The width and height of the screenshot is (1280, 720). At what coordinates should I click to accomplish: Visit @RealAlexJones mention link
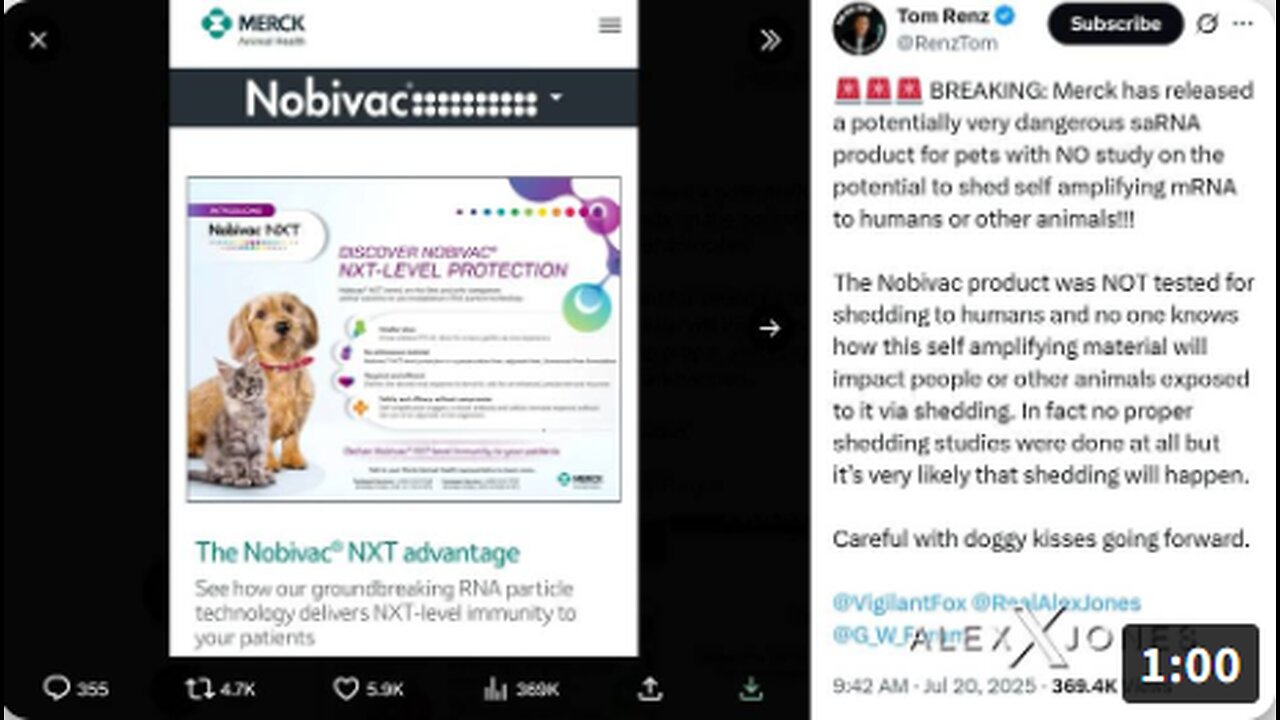tap(1056, 603)
